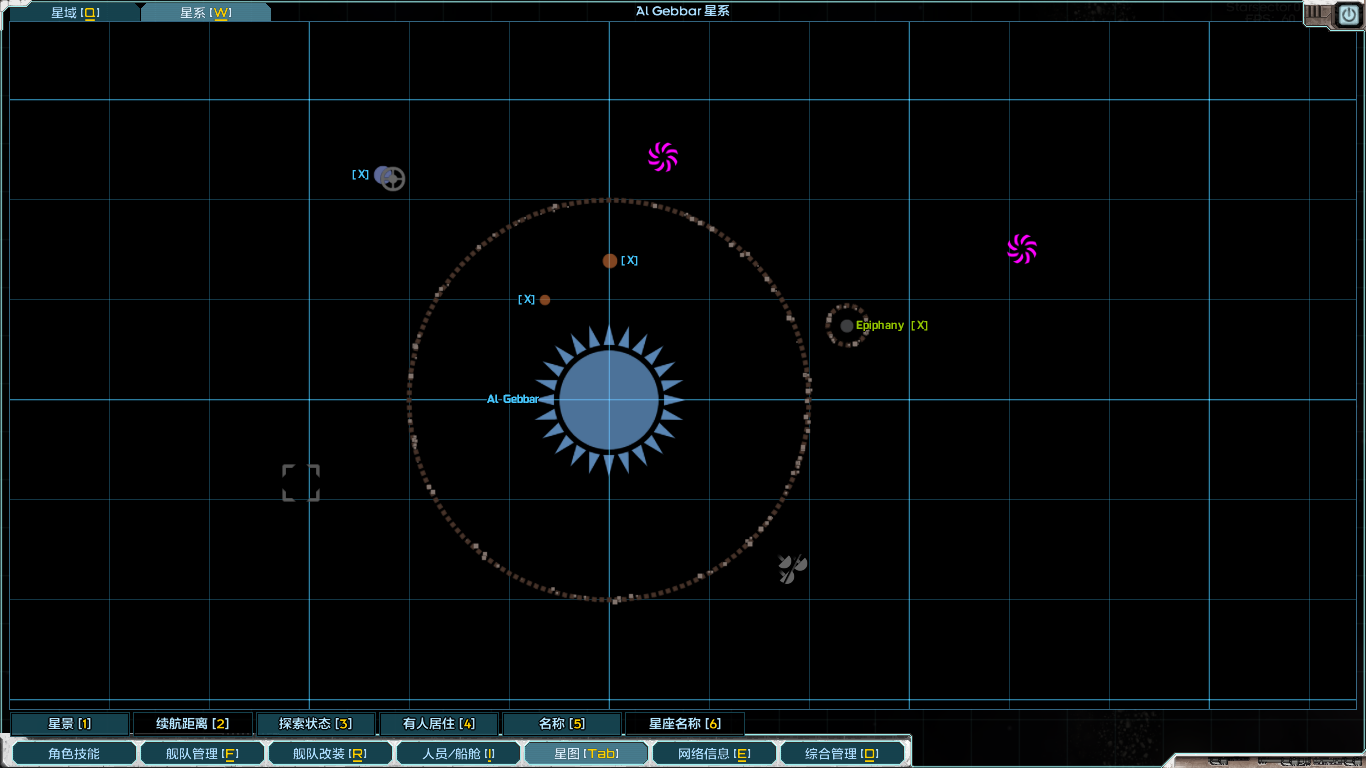Image resolution: width=1366 pixels, height=768 pixels.
Task: Open the 角色技能 character skills screen
Action: [x=74, y=754]
